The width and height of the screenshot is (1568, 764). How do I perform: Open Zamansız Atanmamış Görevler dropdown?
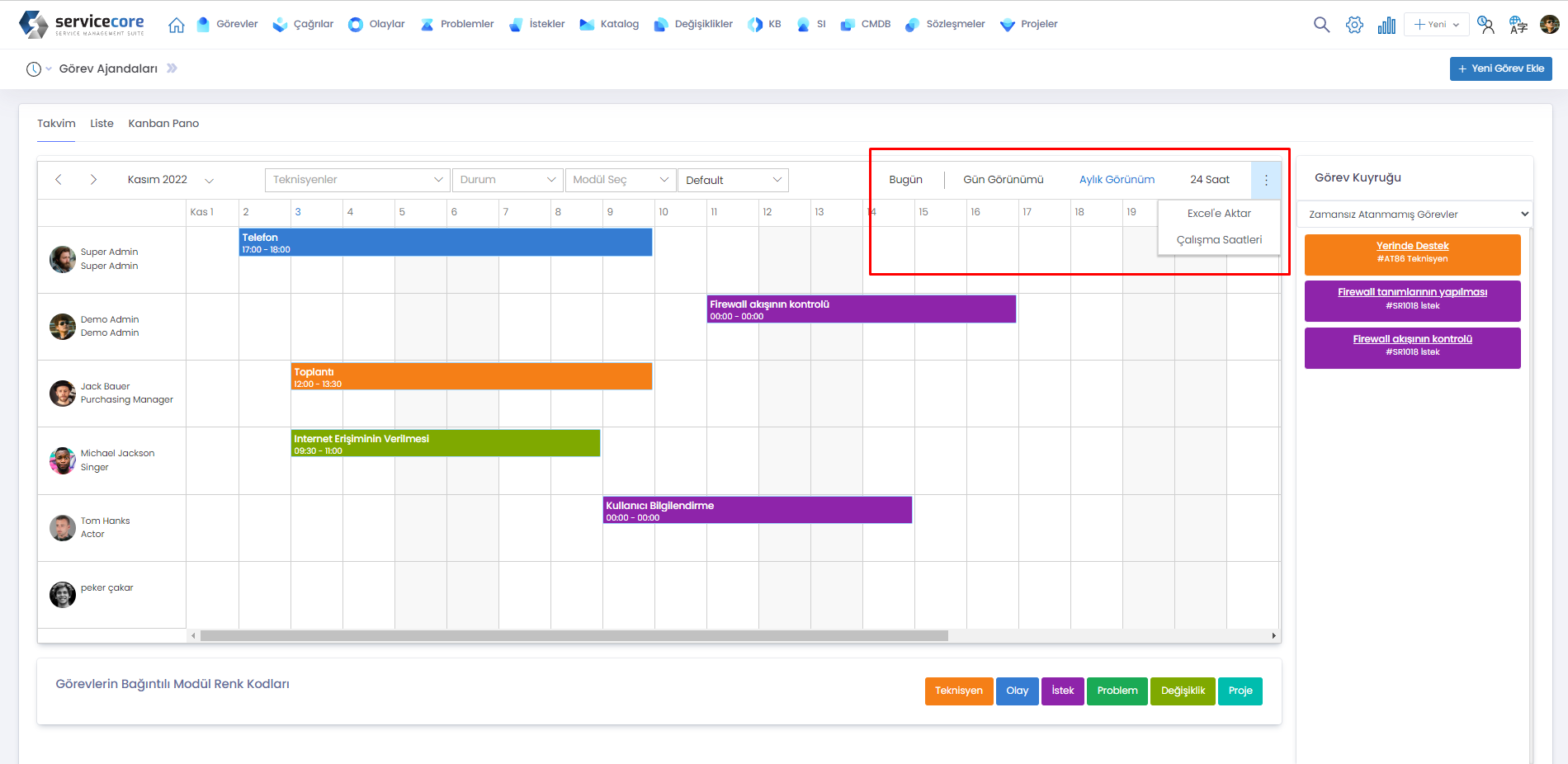tap(1415, 215)
